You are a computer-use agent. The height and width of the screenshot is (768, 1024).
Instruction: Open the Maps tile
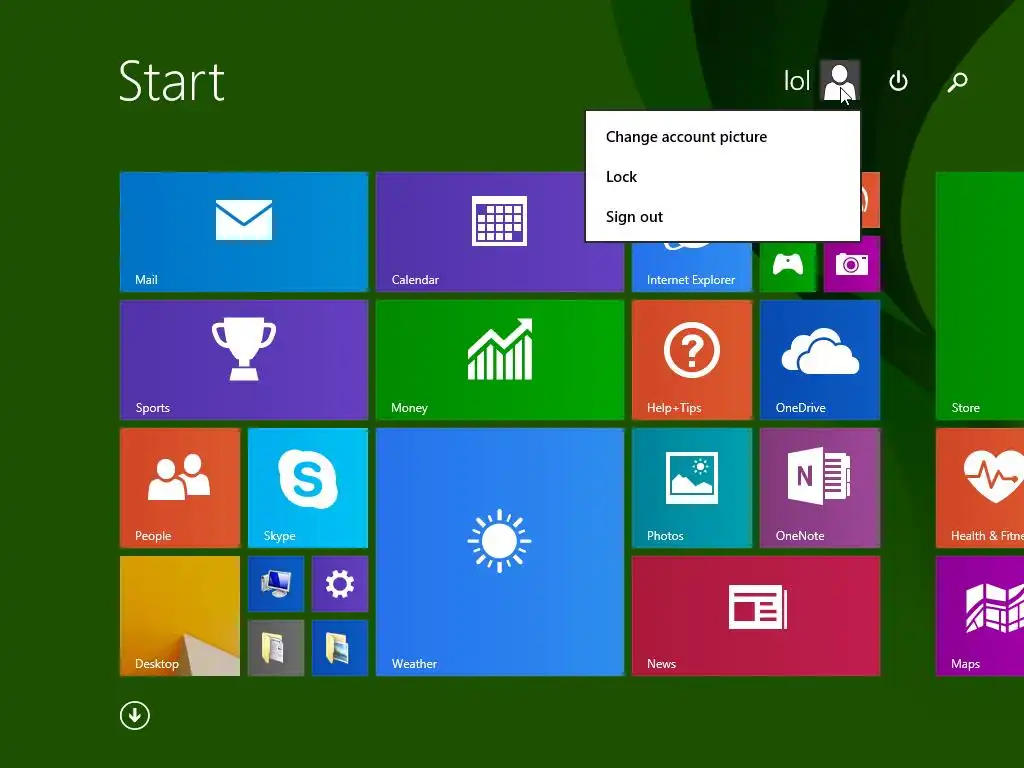pyautogui.click(x=980, y=616)
